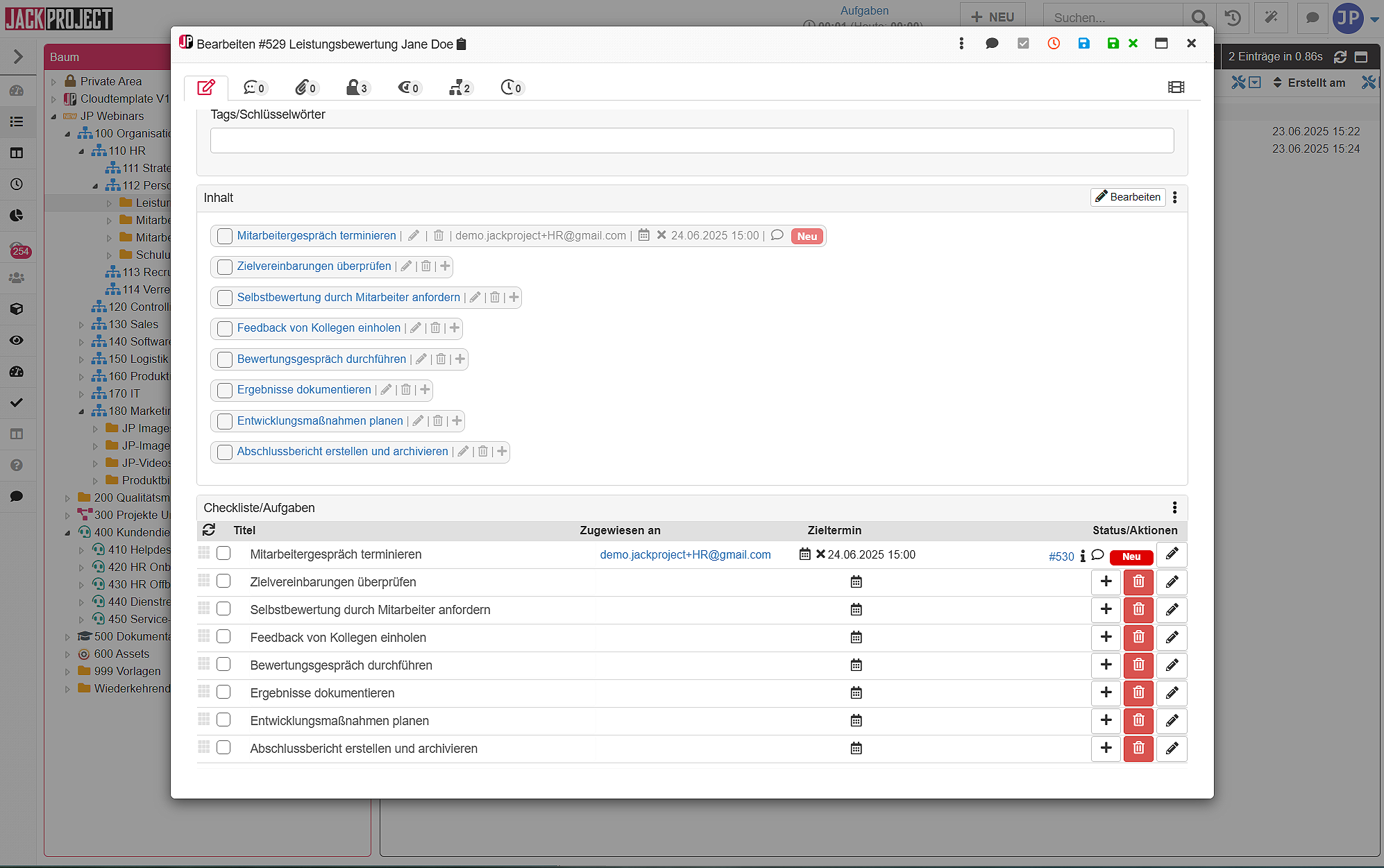Tick Entwicklungsmaßnahmen planen checkbox in checklist table
Image resolution: width=1384 pixels, height=868 pixels.
pos(223,720)
